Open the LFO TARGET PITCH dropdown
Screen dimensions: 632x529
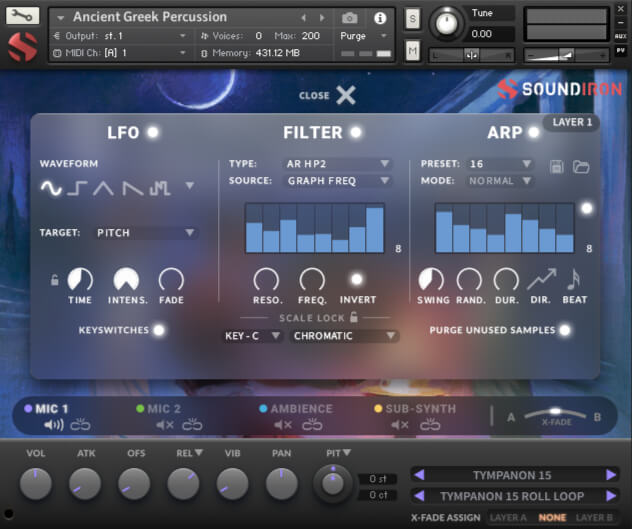(146, 233)
